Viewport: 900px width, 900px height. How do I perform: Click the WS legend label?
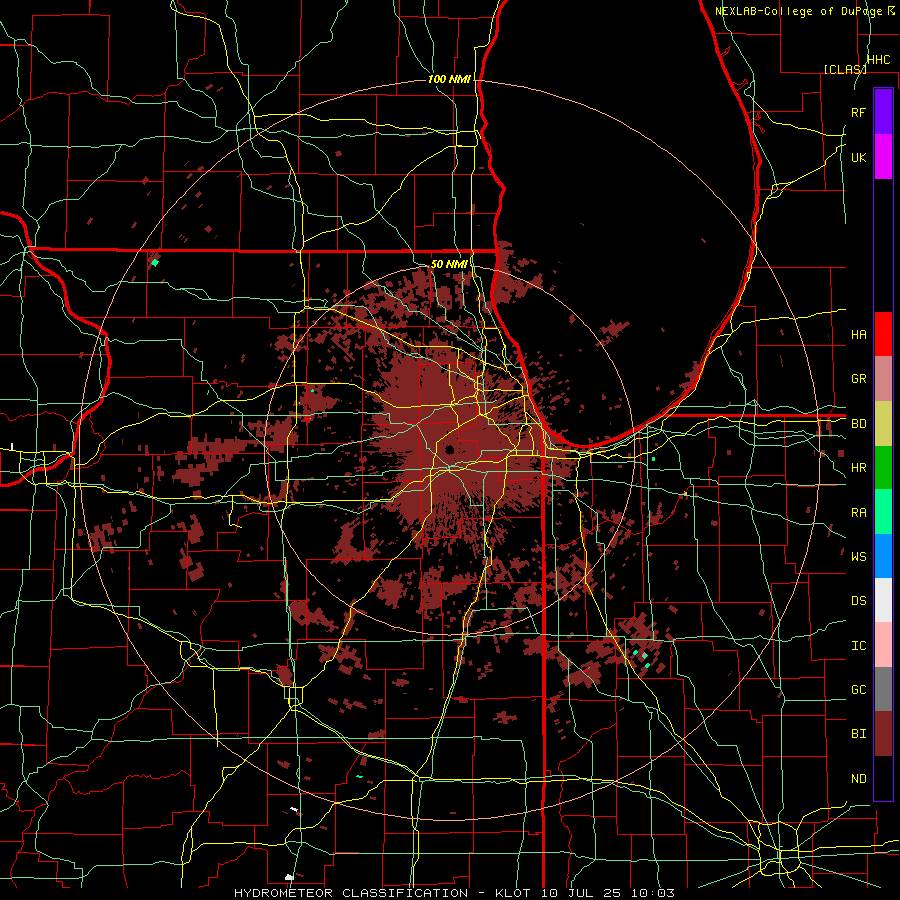(858, 556)
